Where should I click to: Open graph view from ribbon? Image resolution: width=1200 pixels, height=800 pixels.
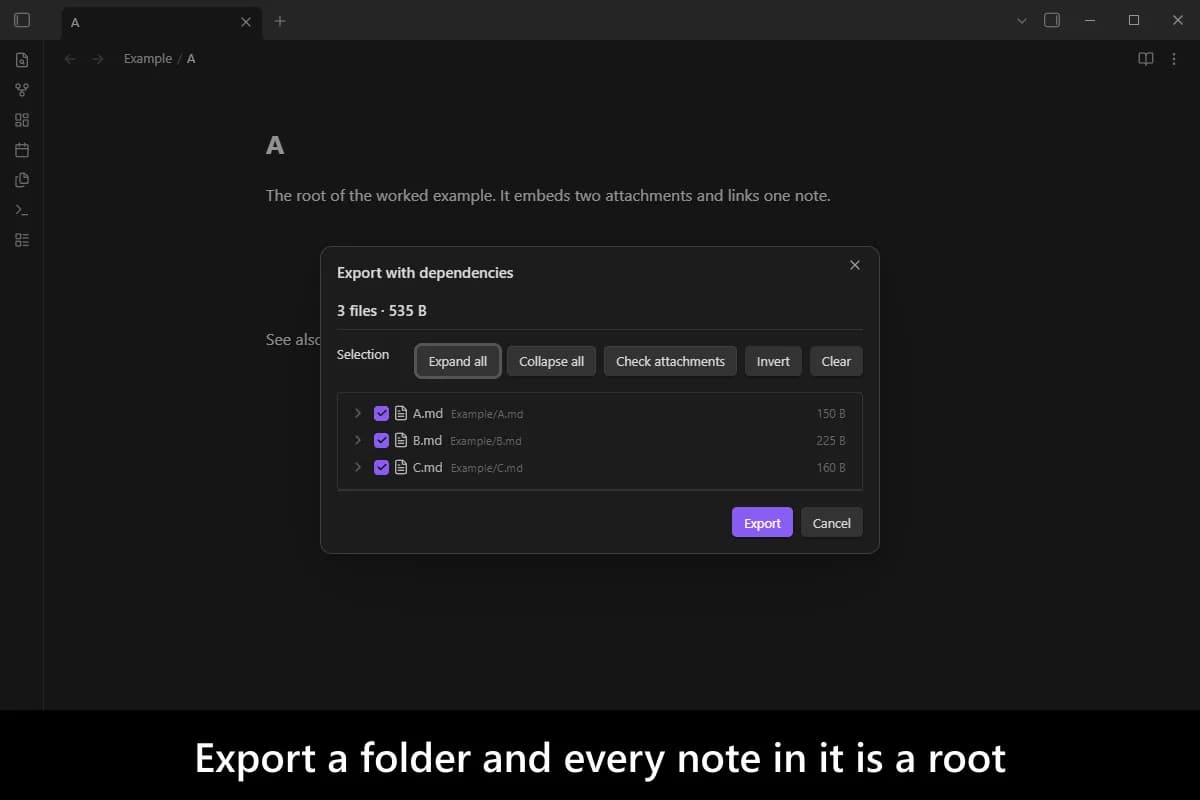tap(22, 90)
